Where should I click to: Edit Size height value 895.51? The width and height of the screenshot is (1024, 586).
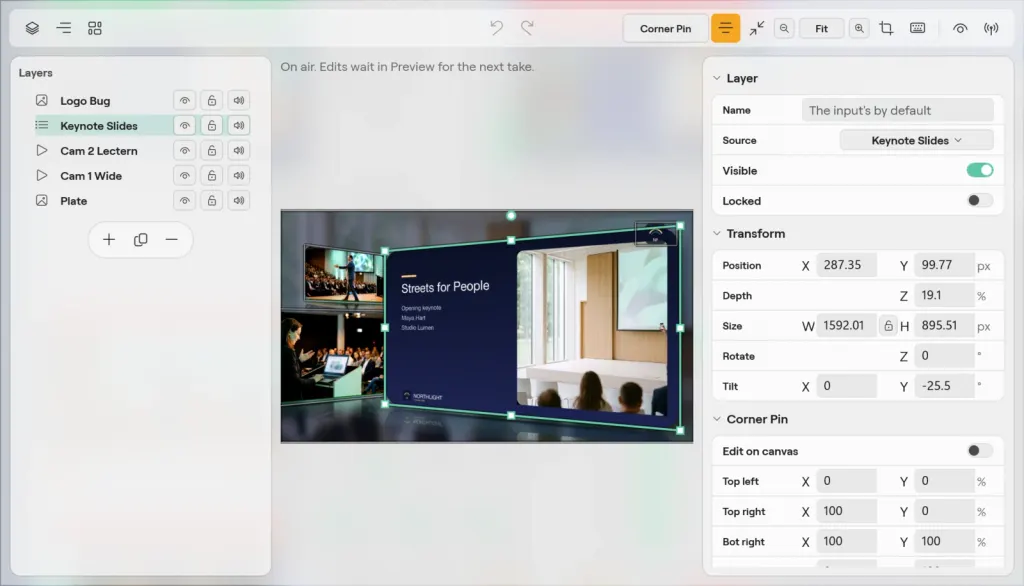944,325
